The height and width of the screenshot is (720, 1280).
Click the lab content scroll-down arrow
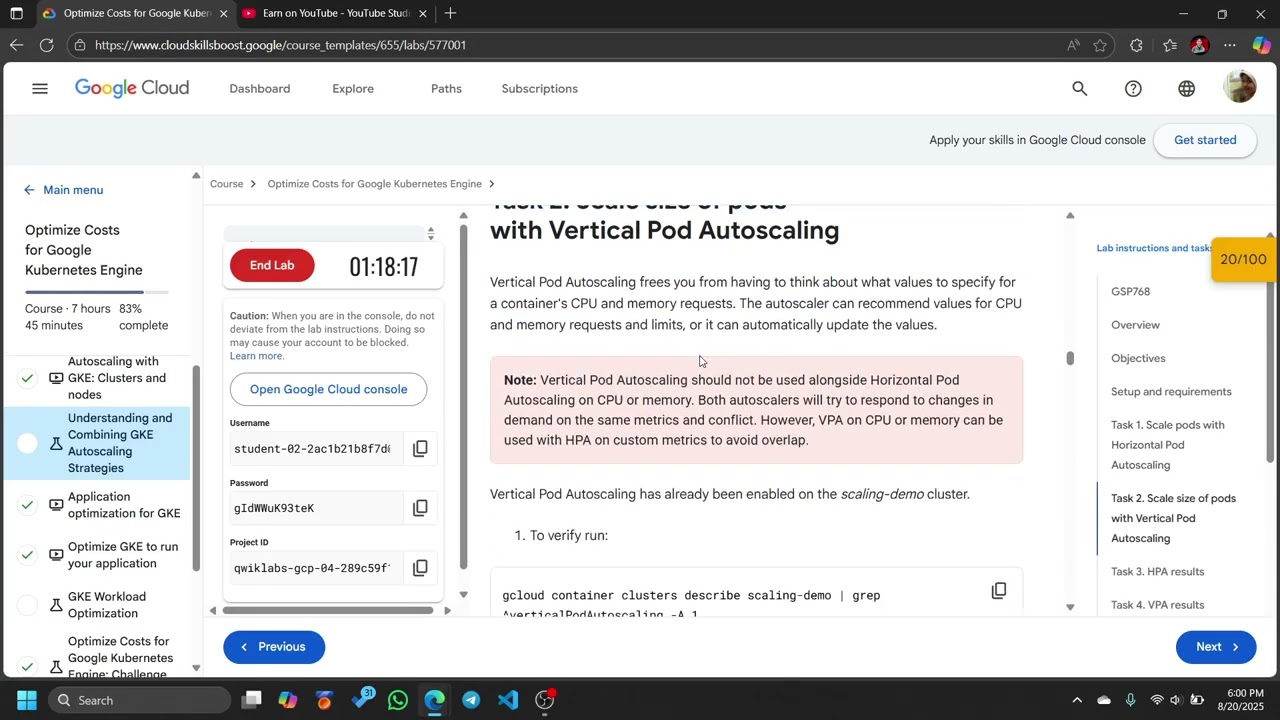point(1070,606)
